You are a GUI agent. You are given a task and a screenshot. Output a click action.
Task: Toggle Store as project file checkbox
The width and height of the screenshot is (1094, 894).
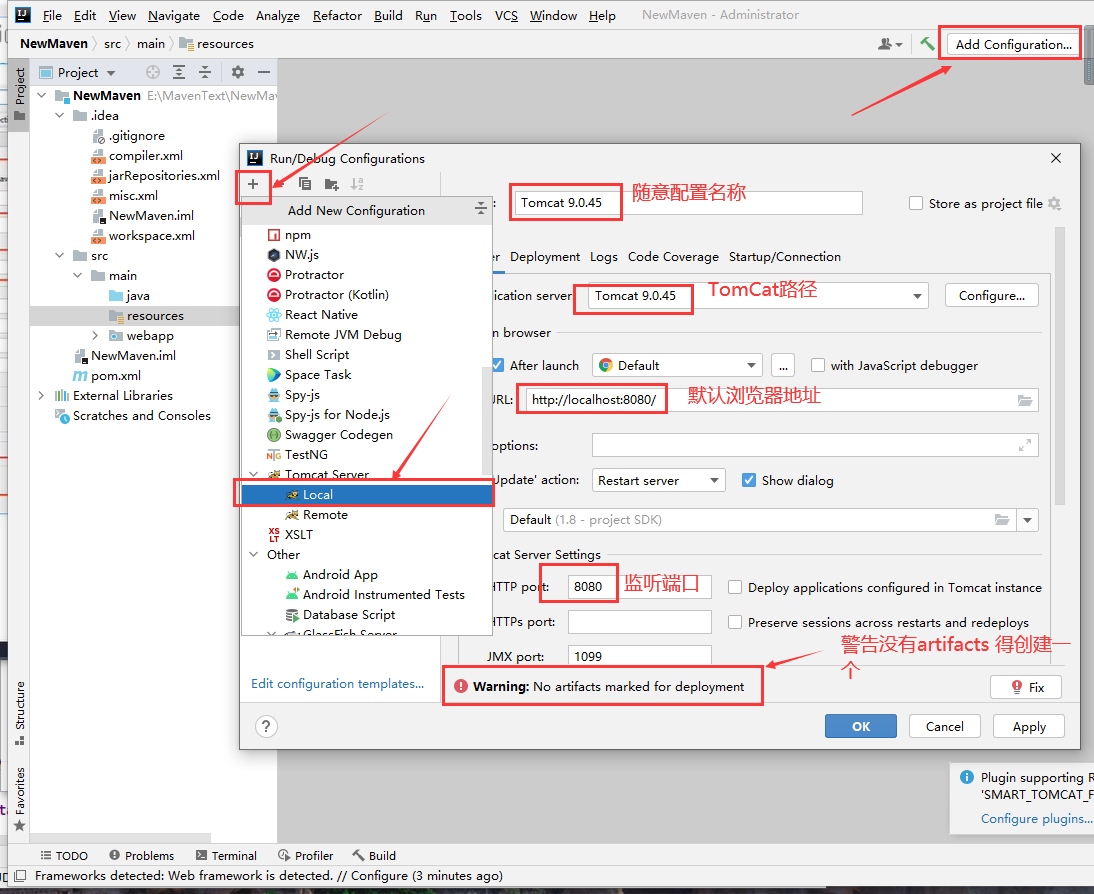pyautogui.click(x=916, y=203)
